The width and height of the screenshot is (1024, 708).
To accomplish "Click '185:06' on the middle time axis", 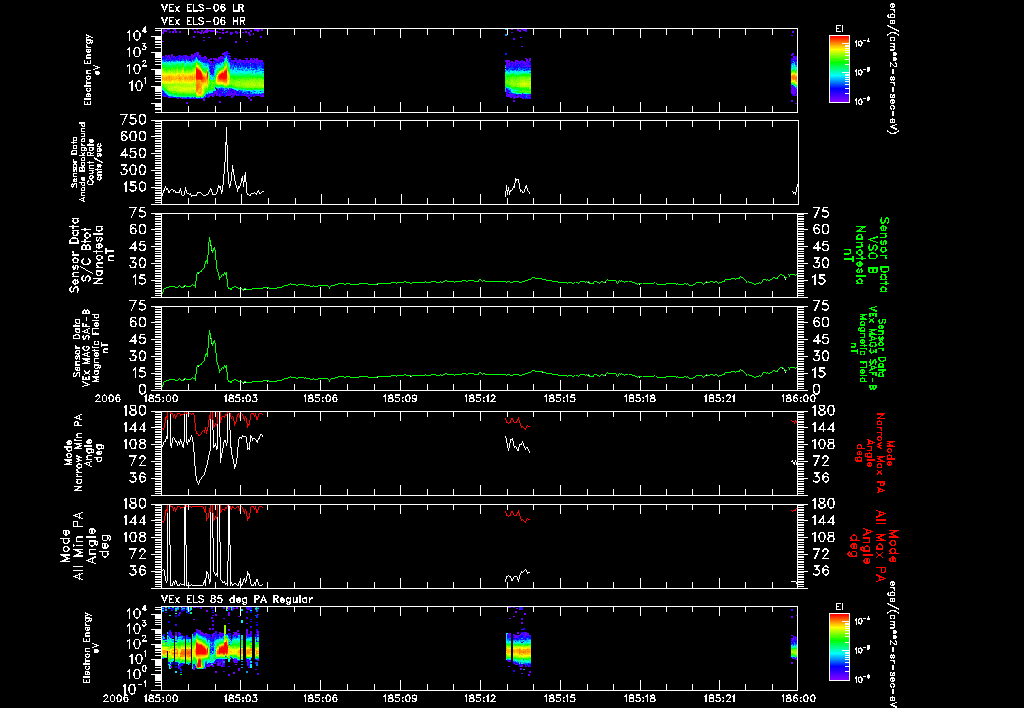I will [x=320, y=398].
